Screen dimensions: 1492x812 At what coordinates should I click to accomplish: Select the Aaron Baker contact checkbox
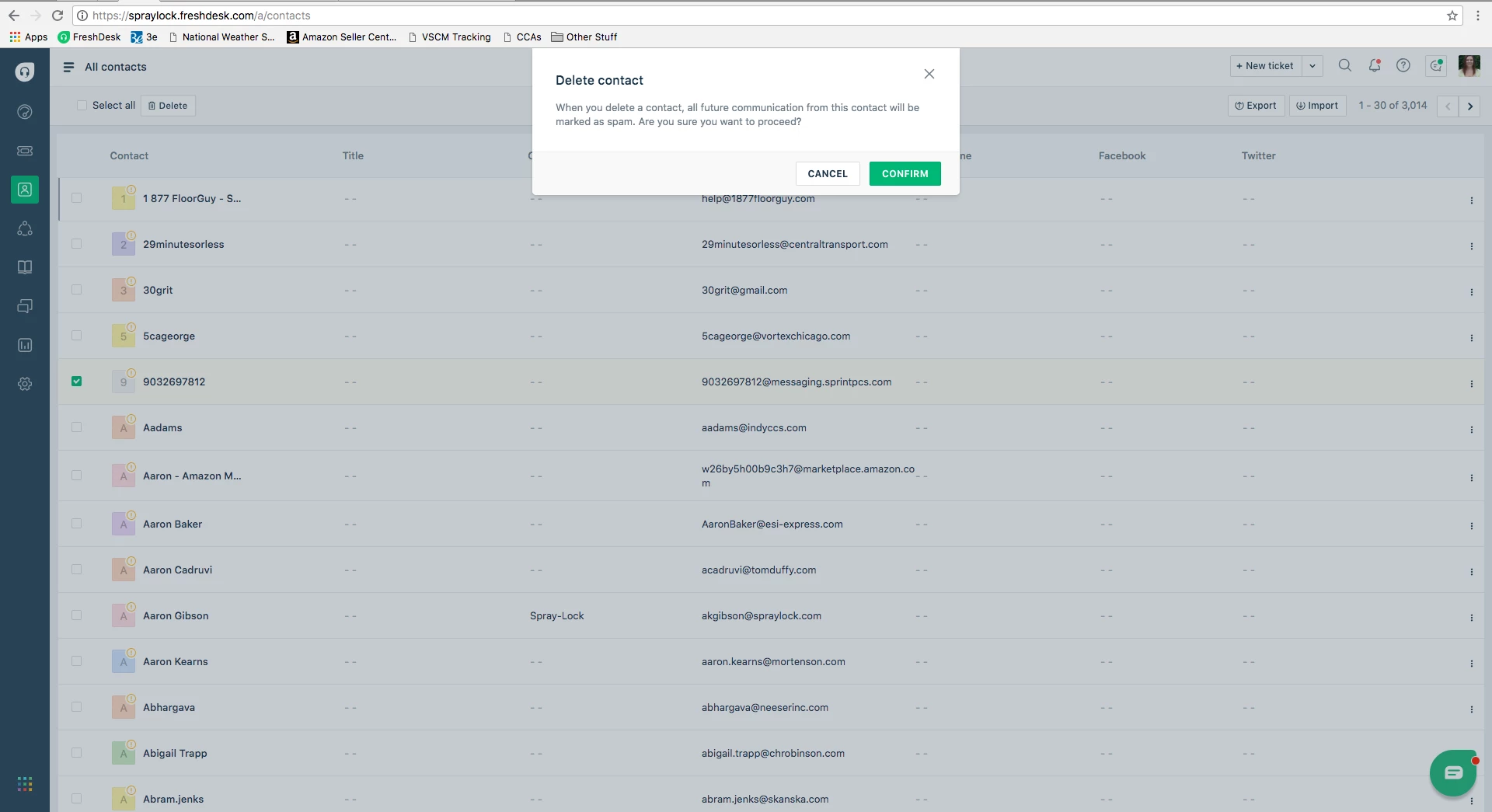point(76,524)
